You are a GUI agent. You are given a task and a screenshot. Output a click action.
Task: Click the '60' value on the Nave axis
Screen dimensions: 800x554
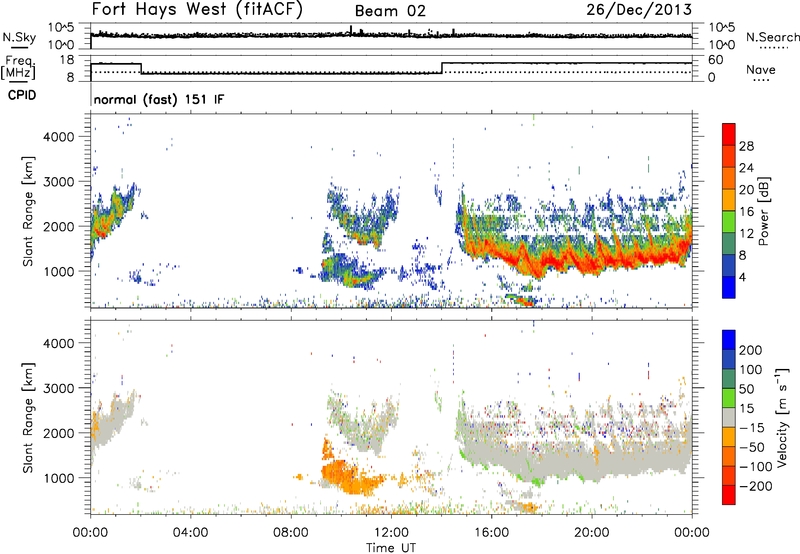pos(715,60)
